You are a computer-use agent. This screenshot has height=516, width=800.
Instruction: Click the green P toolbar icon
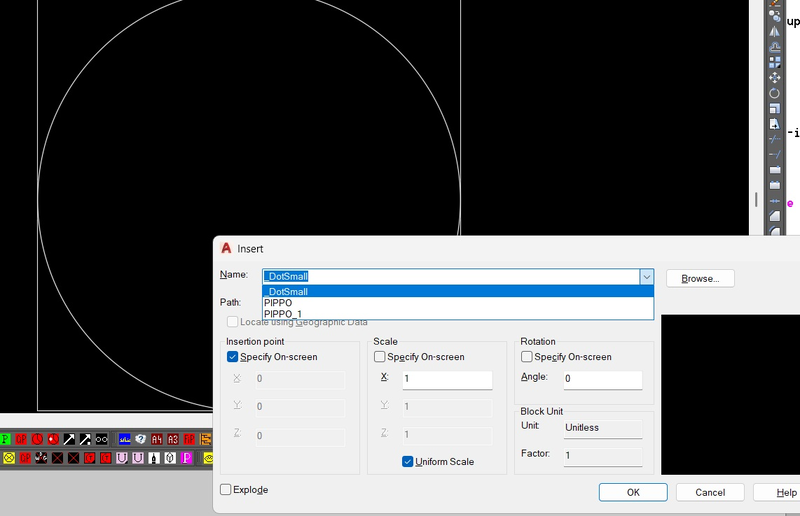tap(5, 439)
